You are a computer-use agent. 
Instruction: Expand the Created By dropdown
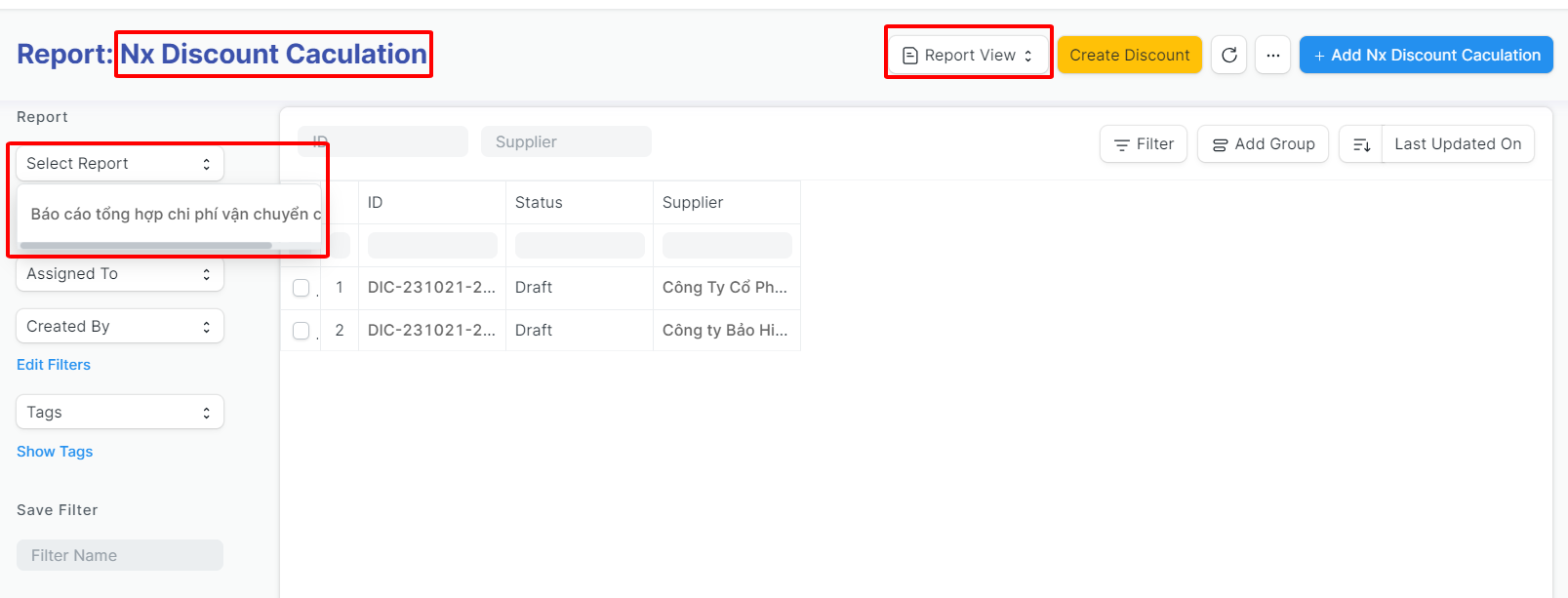click(120, 327)
